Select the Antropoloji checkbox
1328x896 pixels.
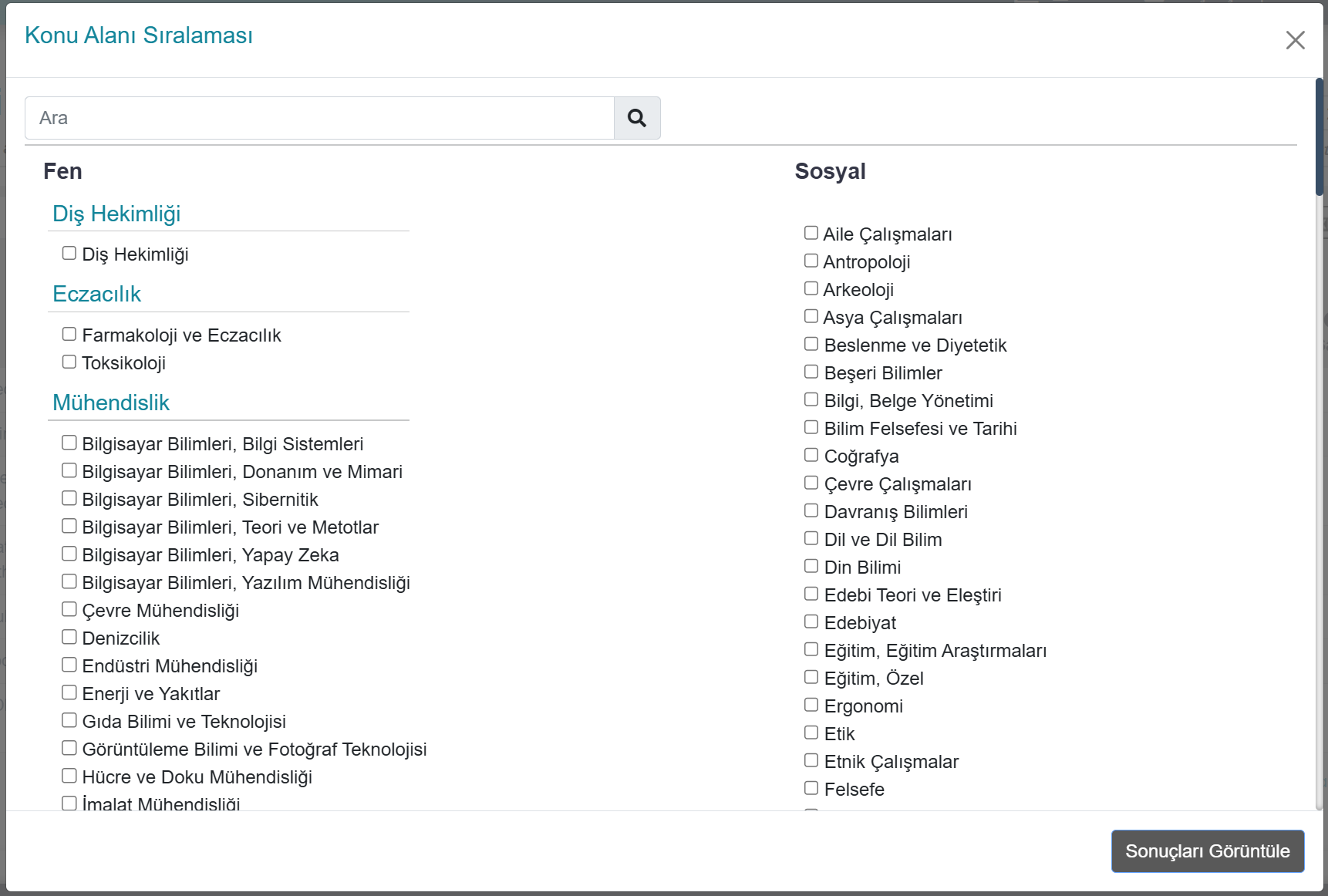click(x=811, y=261)
